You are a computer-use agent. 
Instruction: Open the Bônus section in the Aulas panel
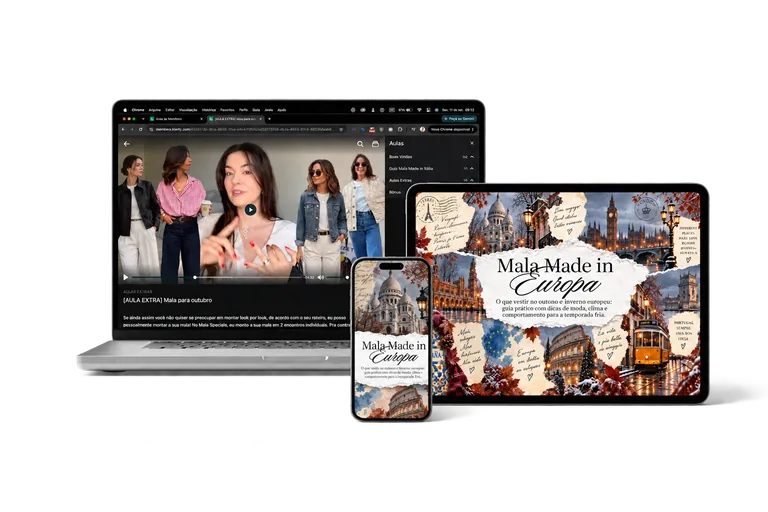(x=396, y=192)
